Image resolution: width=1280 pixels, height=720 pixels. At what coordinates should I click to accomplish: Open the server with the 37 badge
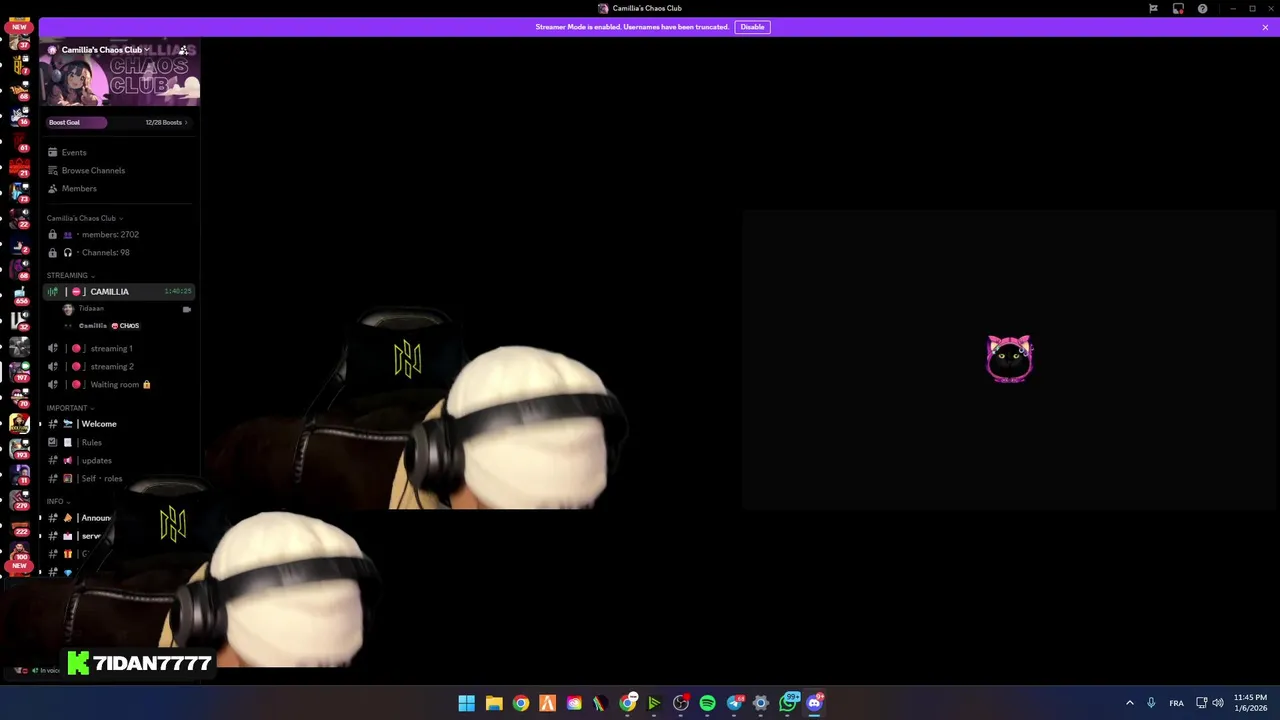(x=19, y=40)
